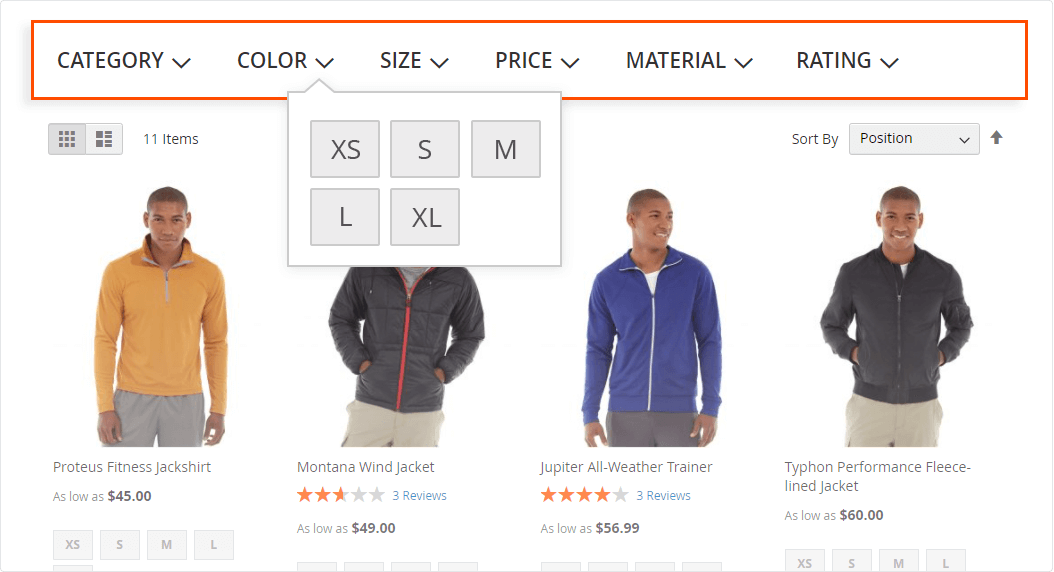
Task: Select size XS in the filter popup
Action: (345, 149)
